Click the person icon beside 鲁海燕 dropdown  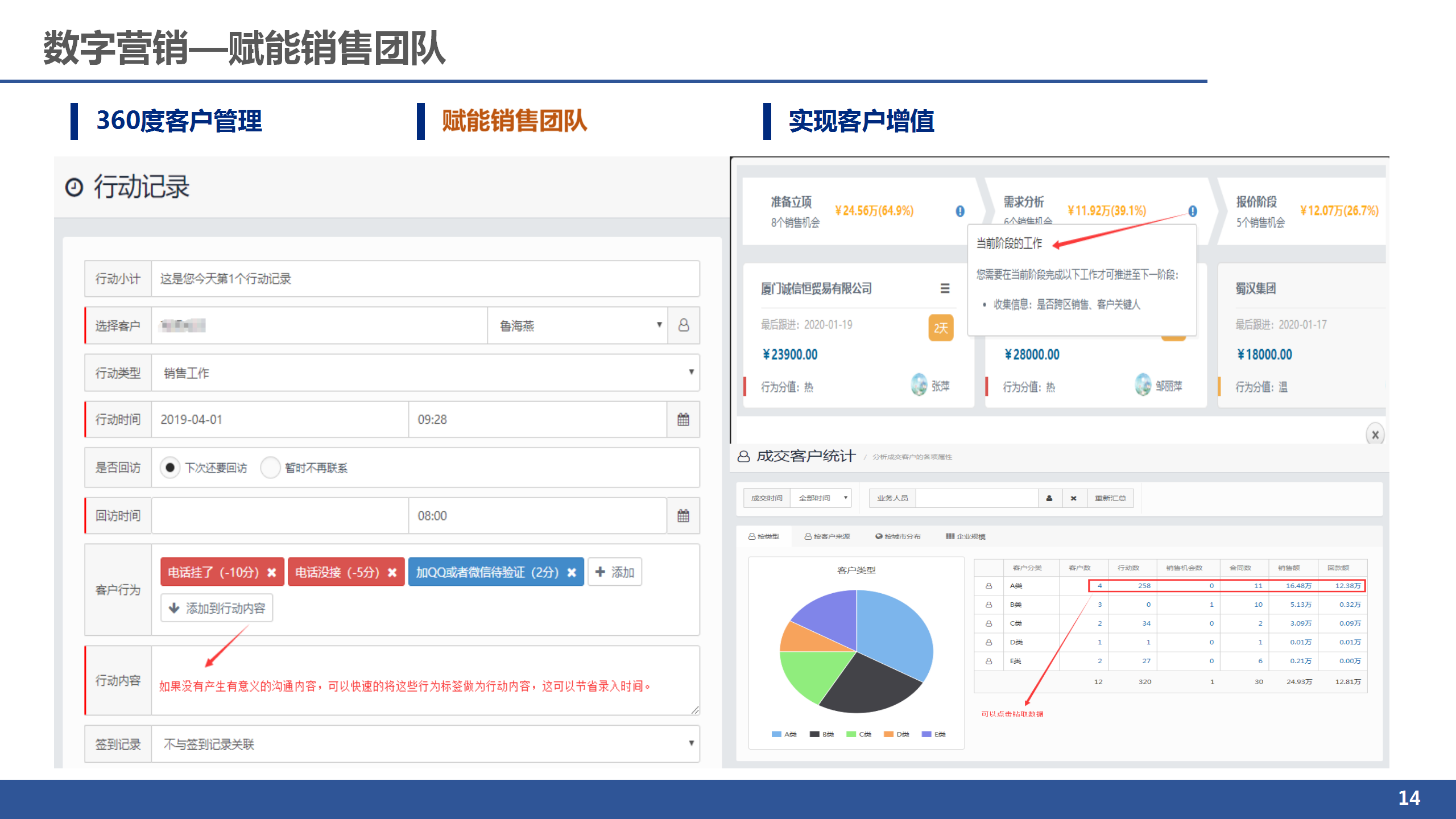point(684,325)
